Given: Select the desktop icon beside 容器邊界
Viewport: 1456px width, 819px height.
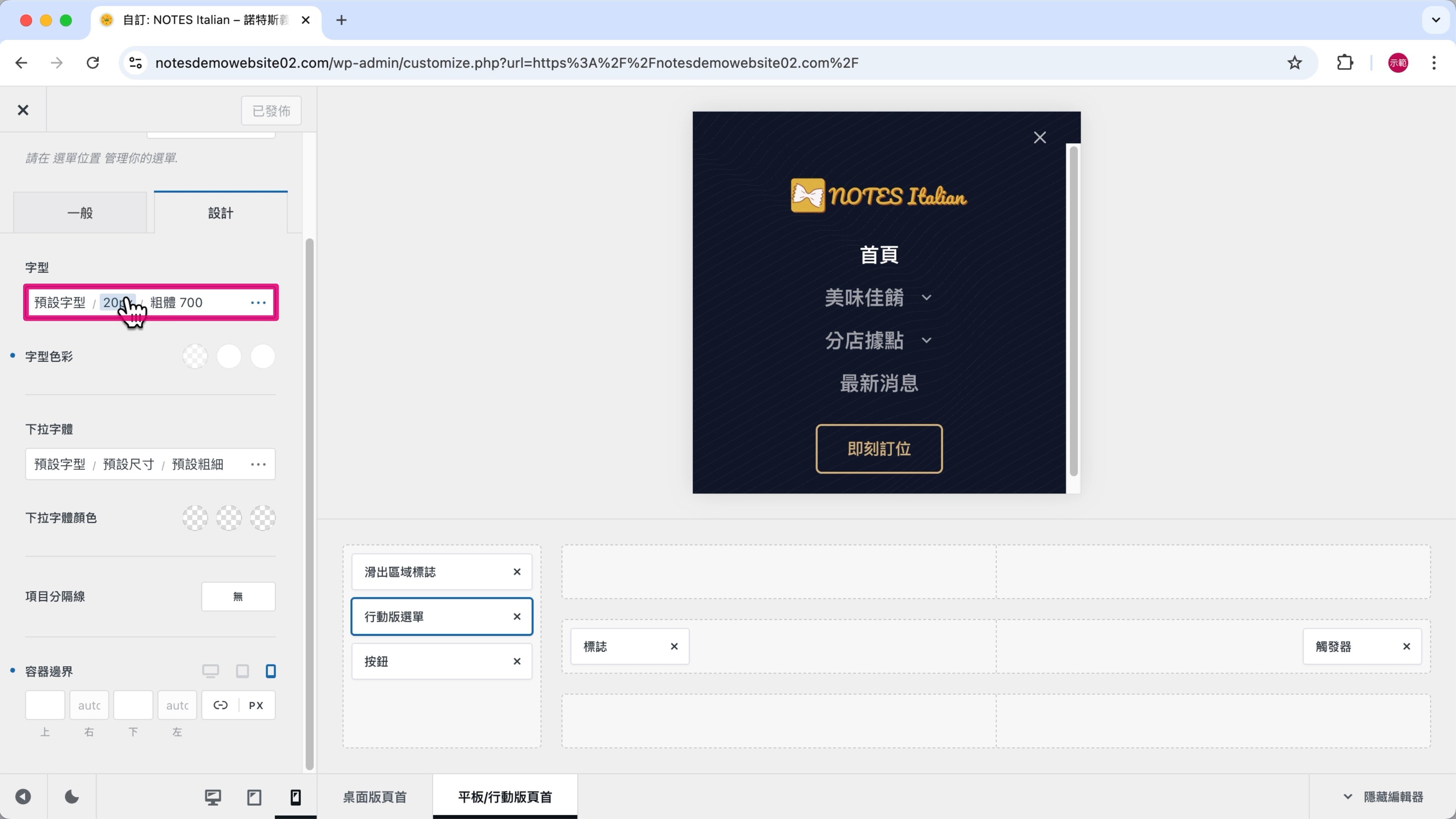Looking at the screenshot, I should pos(210,671).
